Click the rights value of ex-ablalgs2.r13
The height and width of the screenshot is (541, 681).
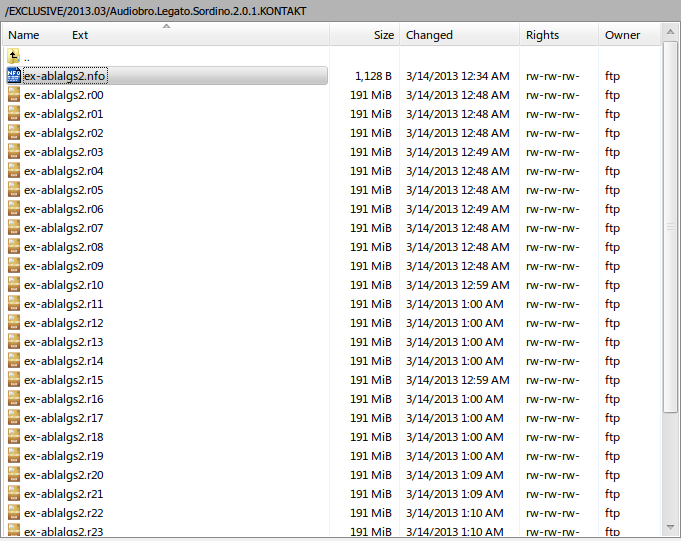[x=552, y=343]
